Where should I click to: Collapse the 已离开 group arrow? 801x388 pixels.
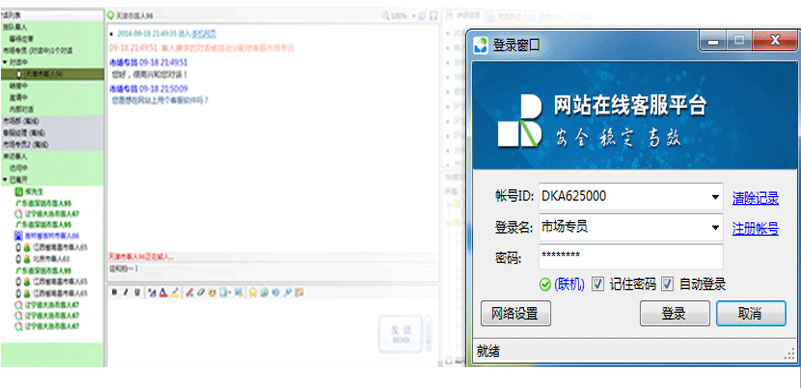4,180
